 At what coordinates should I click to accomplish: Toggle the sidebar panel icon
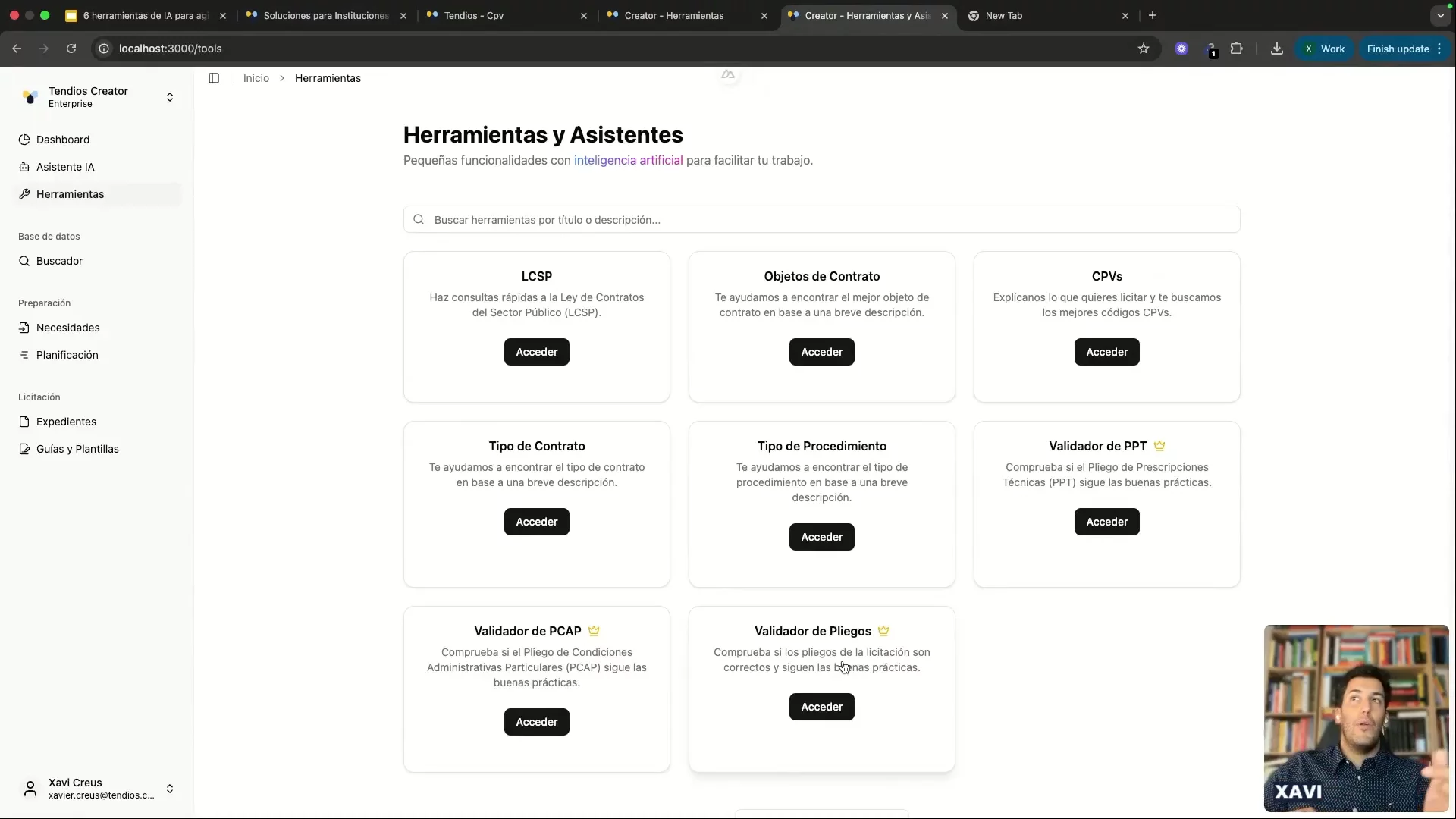click(214, 78)
